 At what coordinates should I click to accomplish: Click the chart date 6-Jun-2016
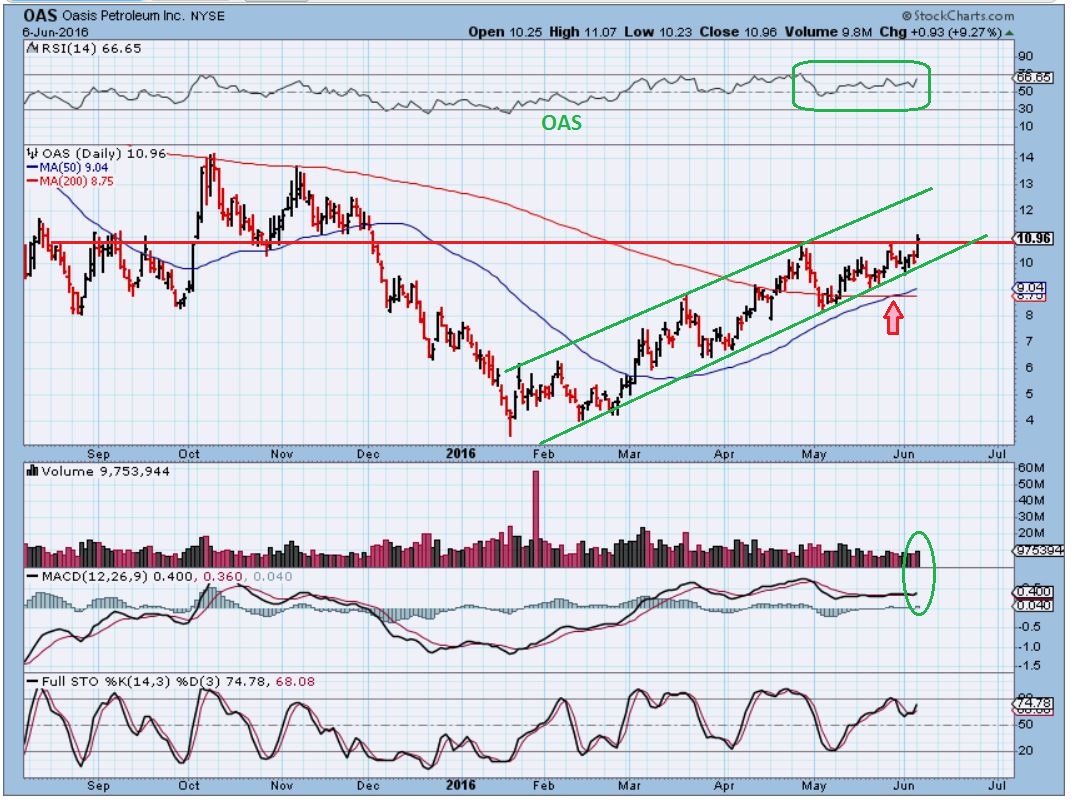[x=55, y=32]
